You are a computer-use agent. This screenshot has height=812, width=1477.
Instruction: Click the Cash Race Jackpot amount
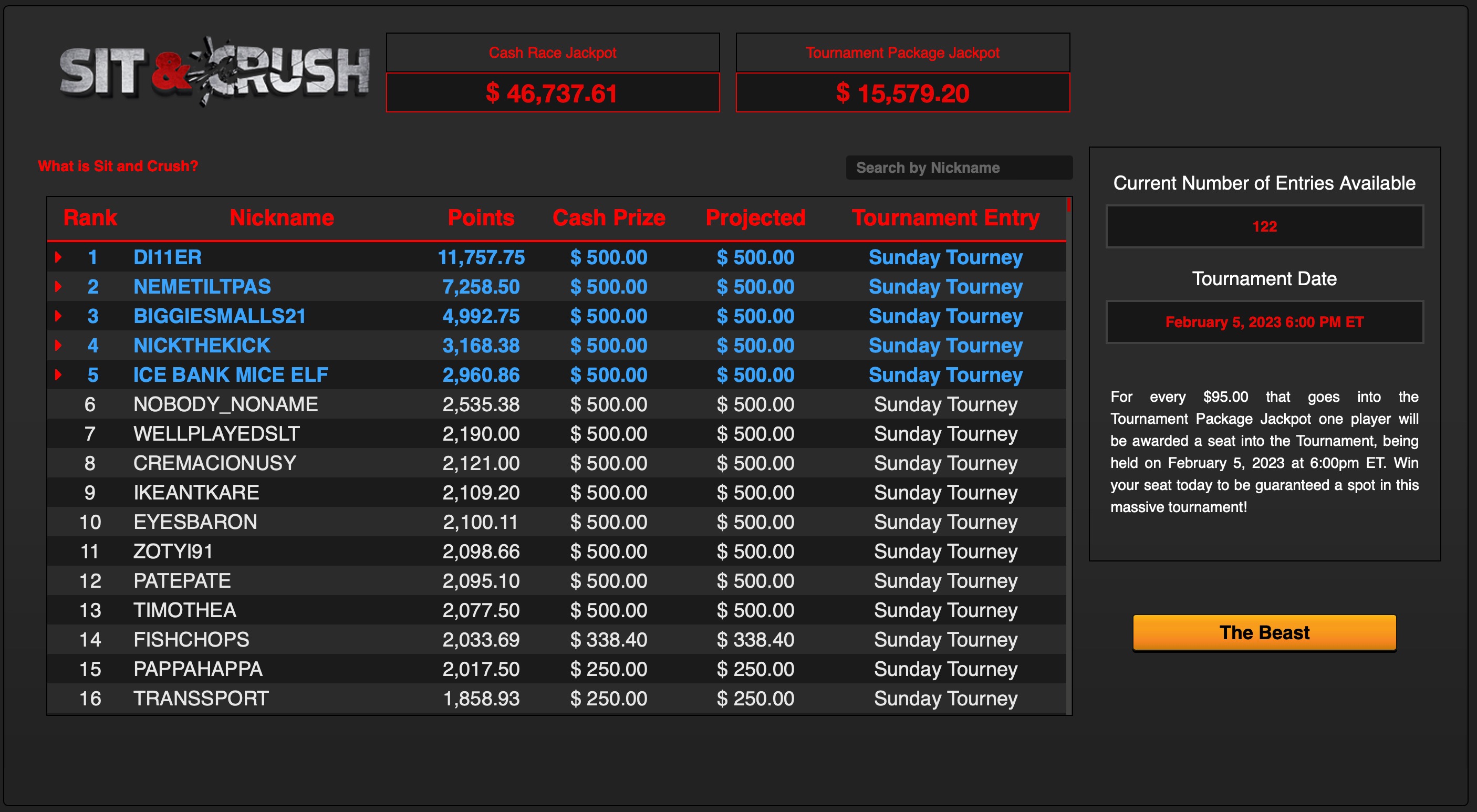[552, 93]
